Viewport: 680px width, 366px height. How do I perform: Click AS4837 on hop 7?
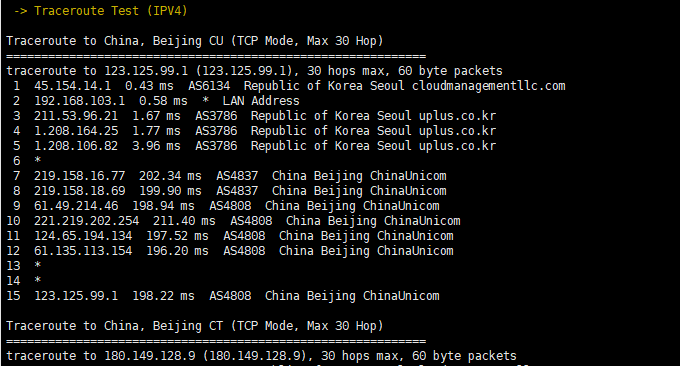click(x=237, y=176)
